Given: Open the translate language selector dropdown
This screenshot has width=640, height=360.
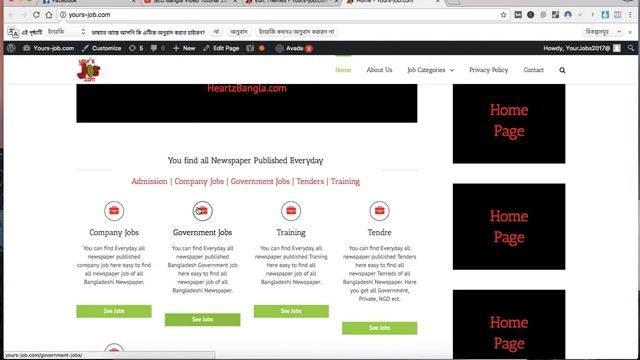Looking at the screenshot, I should tap(66, 32).
